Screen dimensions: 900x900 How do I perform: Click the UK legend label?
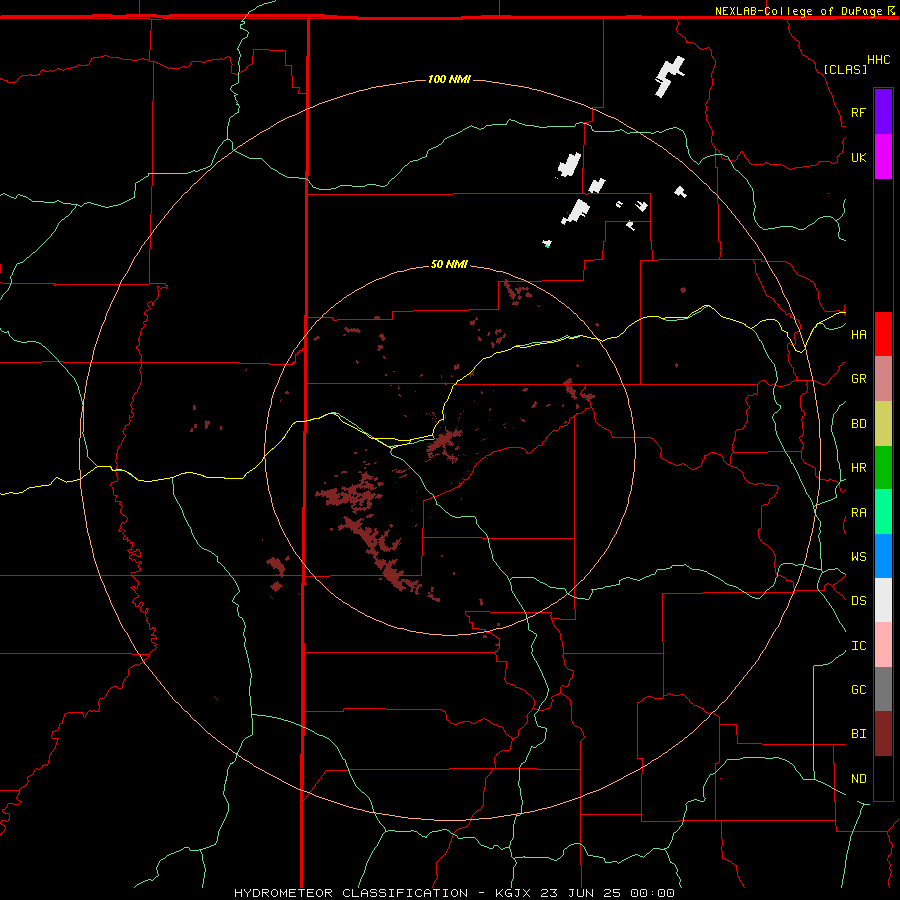[858, 157]
